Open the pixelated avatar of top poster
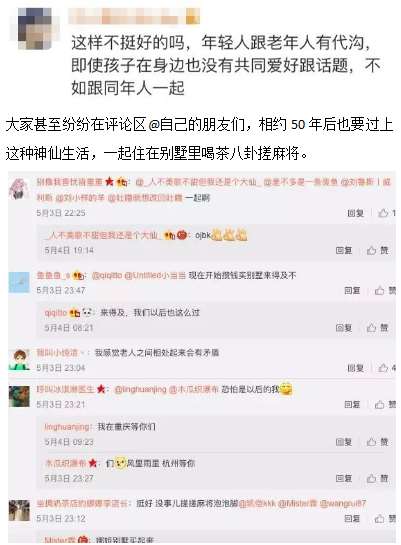This screenshot has width=401, height=545. pyautogui.click(x=34, y=28)
